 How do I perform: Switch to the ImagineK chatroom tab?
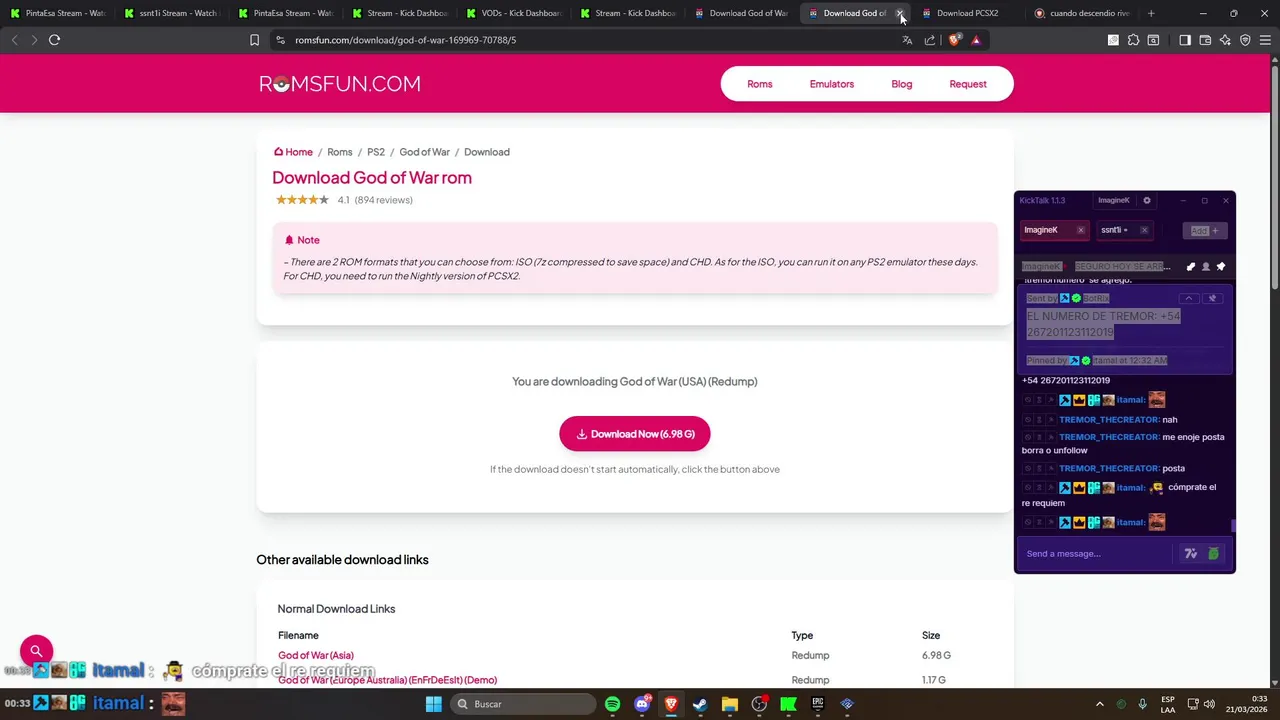(1046, 230)
